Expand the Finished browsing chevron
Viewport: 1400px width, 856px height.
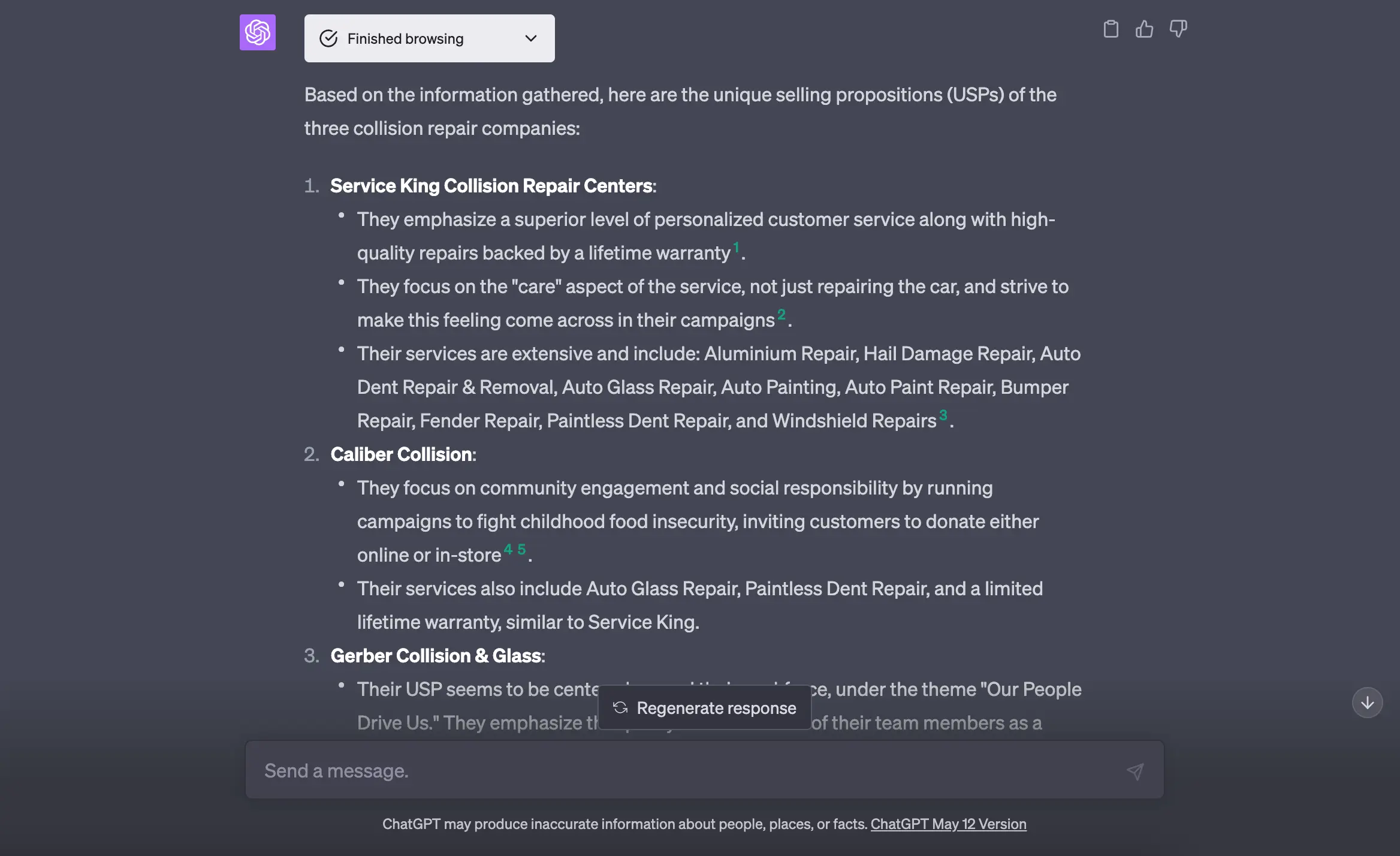coord(530,38)
